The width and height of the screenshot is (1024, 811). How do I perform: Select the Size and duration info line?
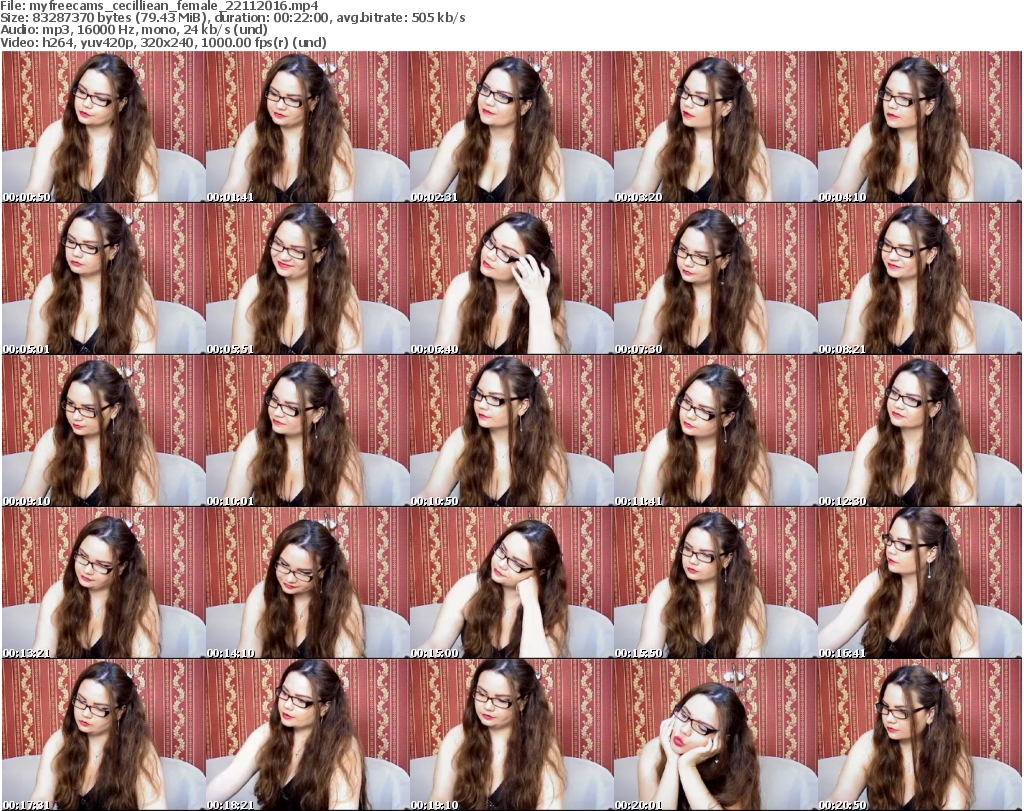pos(232,18)
